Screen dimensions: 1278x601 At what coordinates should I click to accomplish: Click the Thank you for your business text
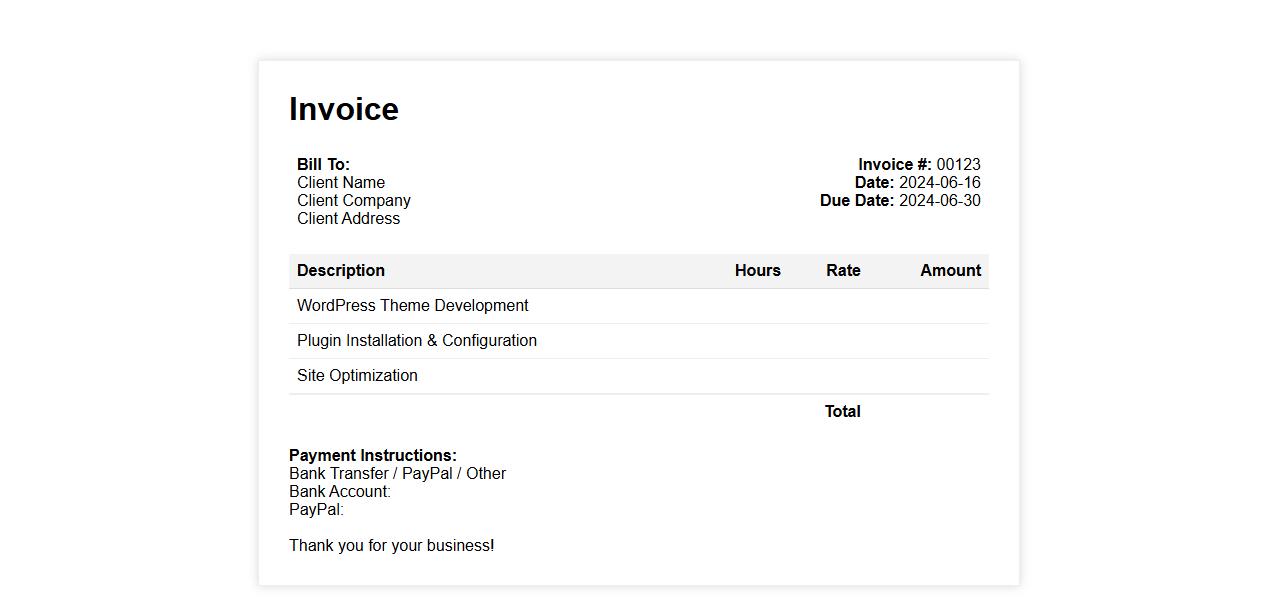392,545
